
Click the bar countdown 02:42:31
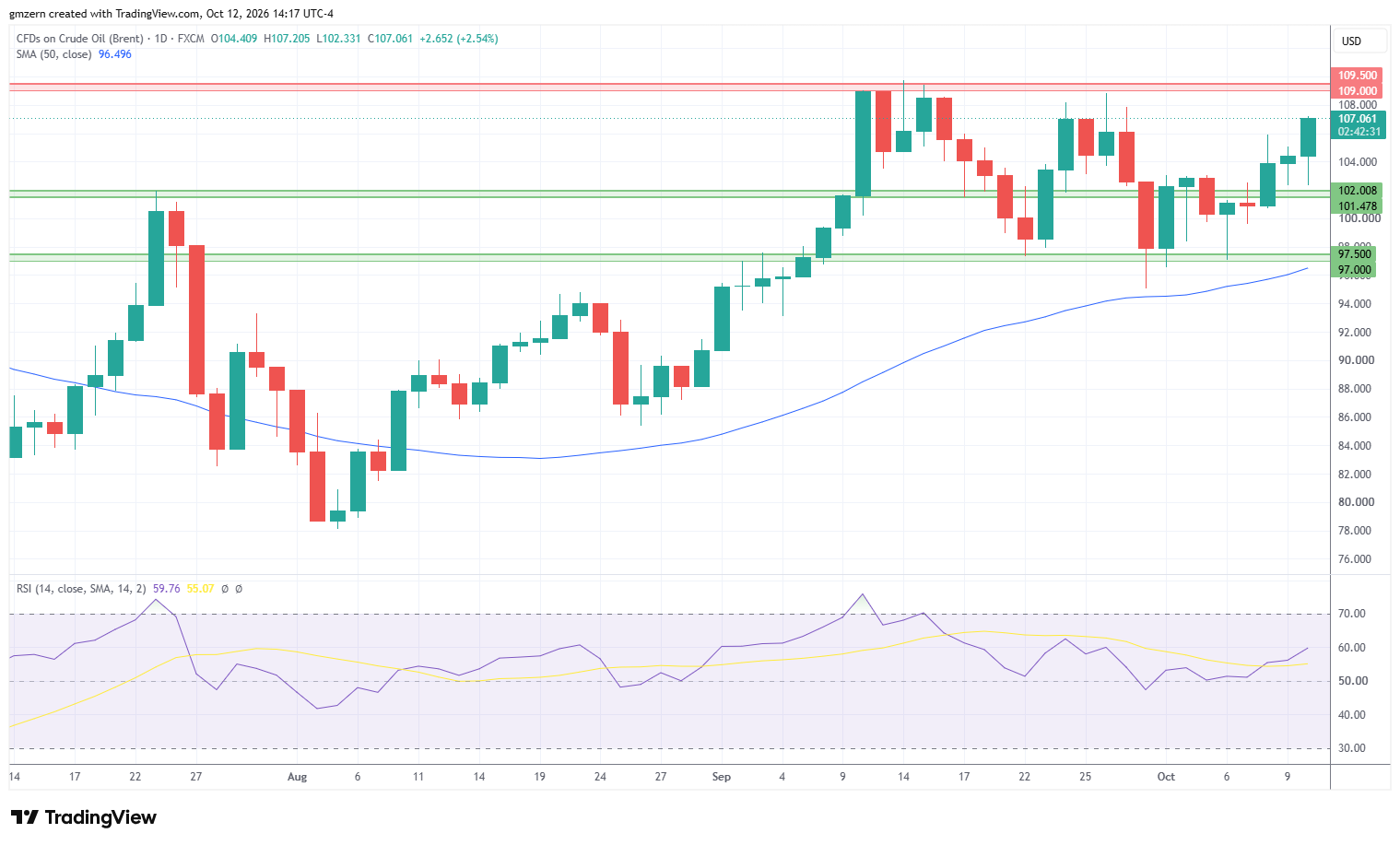pyautogui.click(x=1359, y=132)
